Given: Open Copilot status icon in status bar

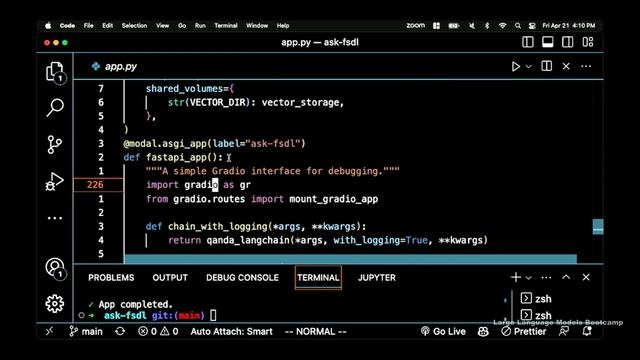Looking at the screenshot, I should [x=483, y=331].
